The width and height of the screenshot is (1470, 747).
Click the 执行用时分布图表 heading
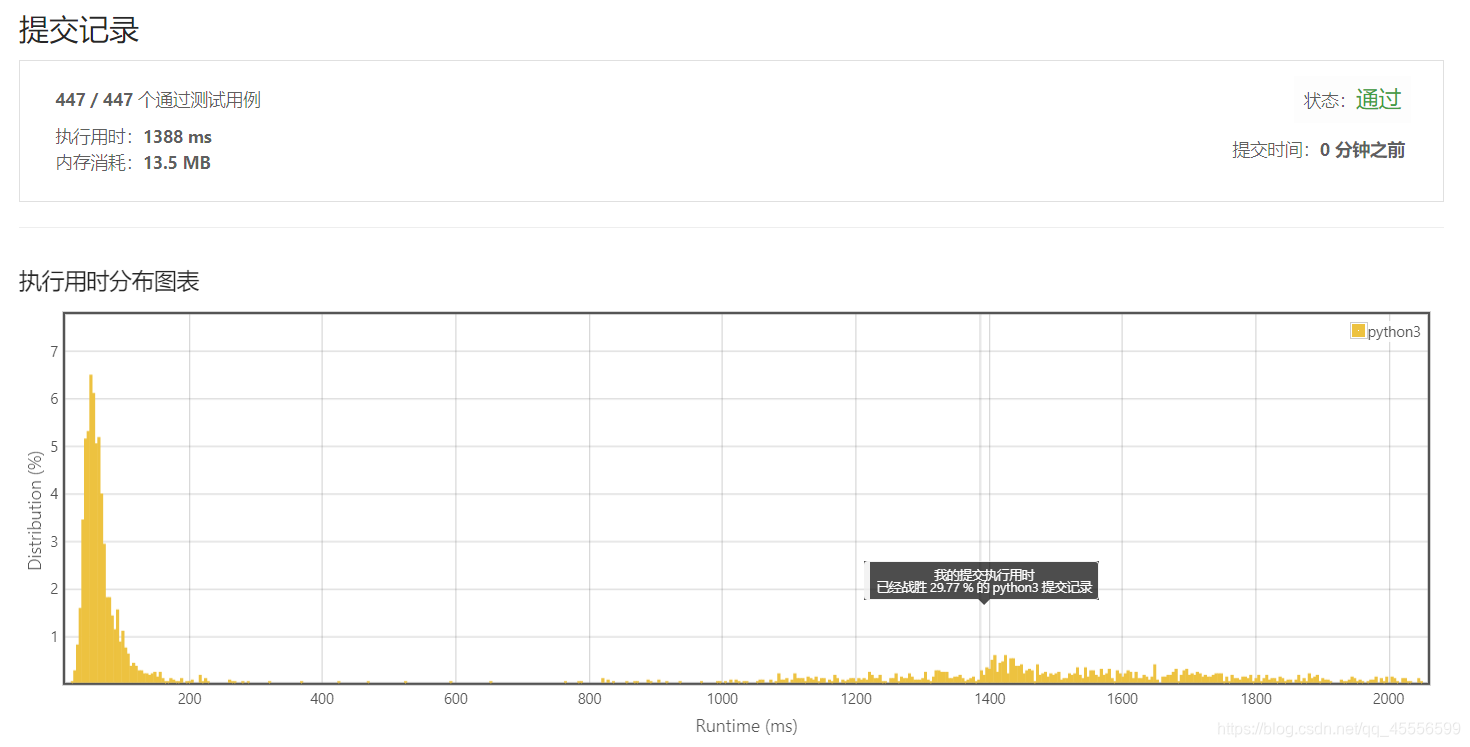click(109, 282)
